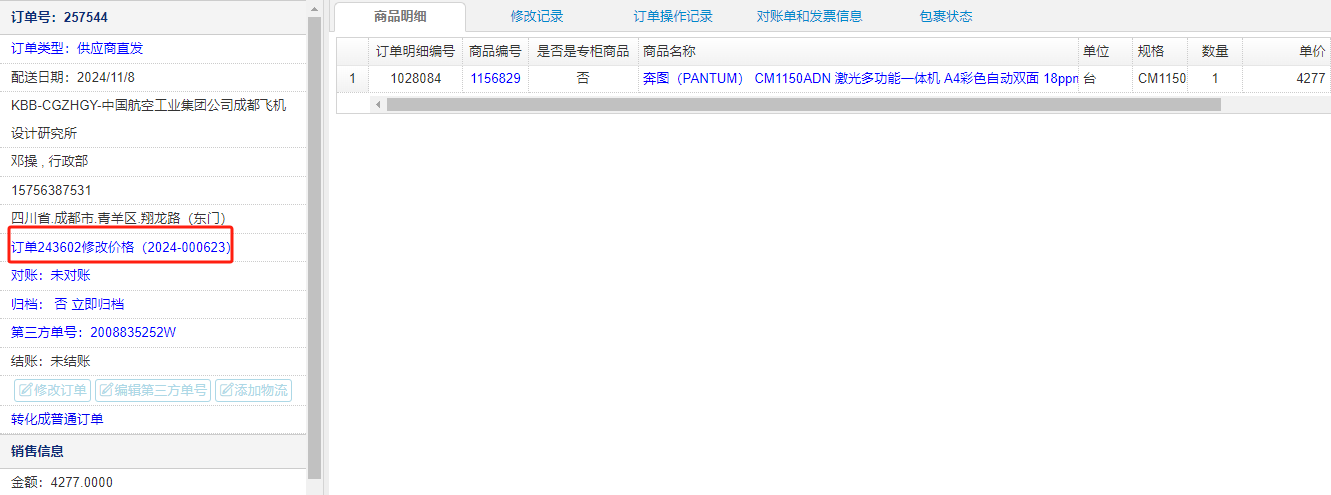Open product number 1156829 link
This screenshot has height=495, width=1331.
(x=495, y=78)
